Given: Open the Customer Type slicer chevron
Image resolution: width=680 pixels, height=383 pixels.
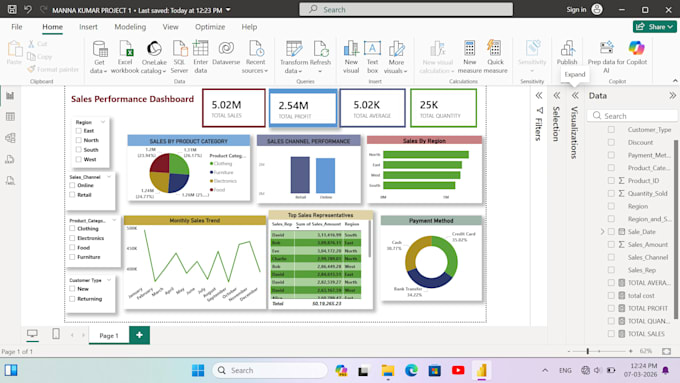Looking at the screenshot, I should pyautogui.click(x=109, y=280).
